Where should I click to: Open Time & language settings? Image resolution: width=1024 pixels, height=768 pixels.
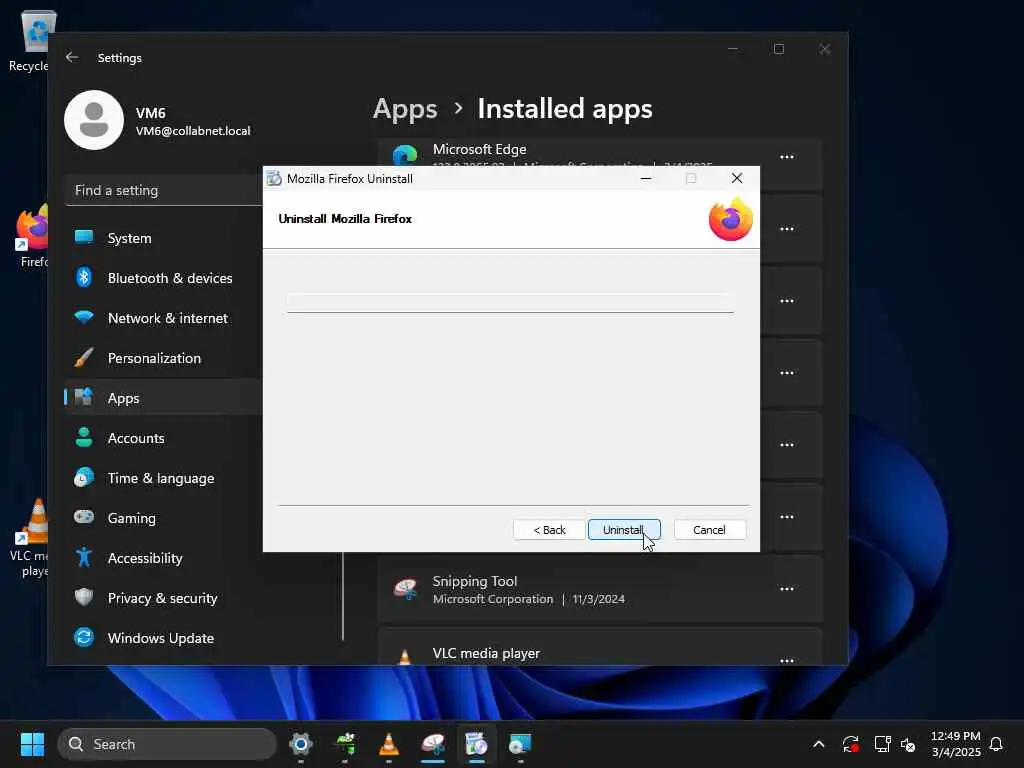(163, 478)
